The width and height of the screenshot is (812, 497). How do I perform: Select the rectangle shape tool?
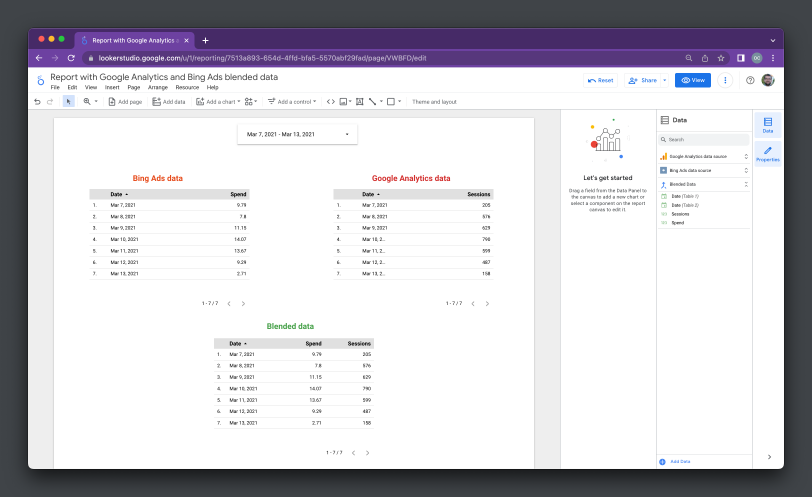[391, 102]
